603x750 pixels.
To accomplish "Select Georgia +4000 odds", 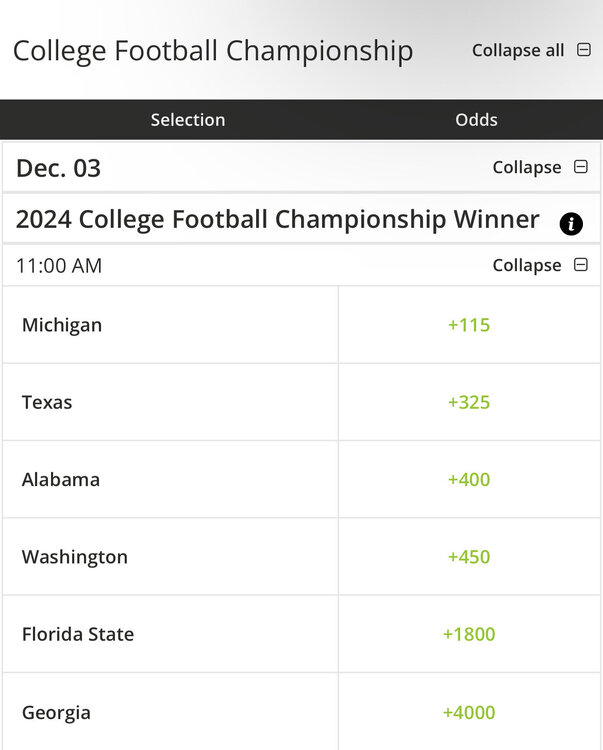I will (x=469, y=712).
